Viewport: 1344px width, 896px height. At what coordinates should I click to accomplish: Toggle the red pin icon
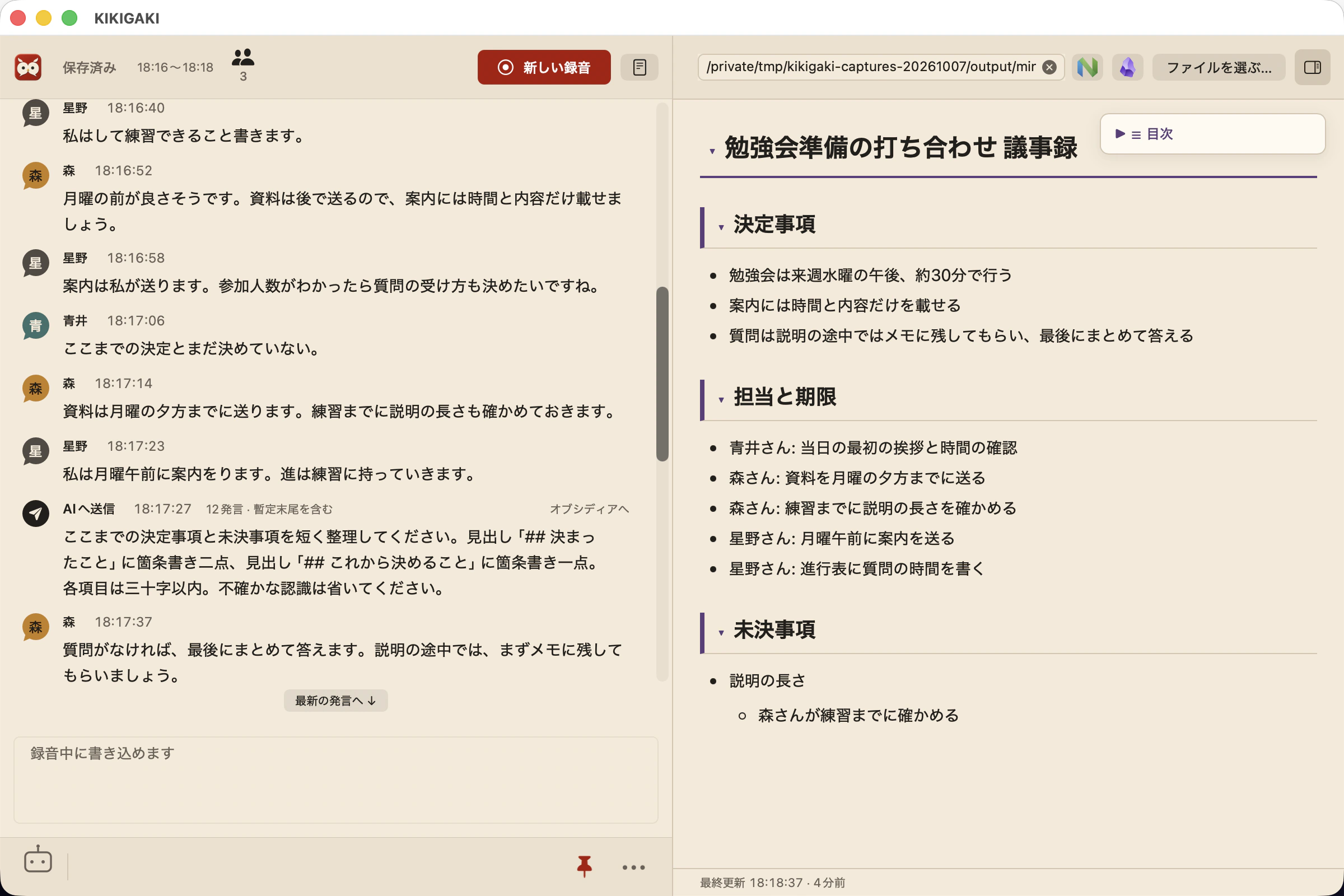(584, 867)
